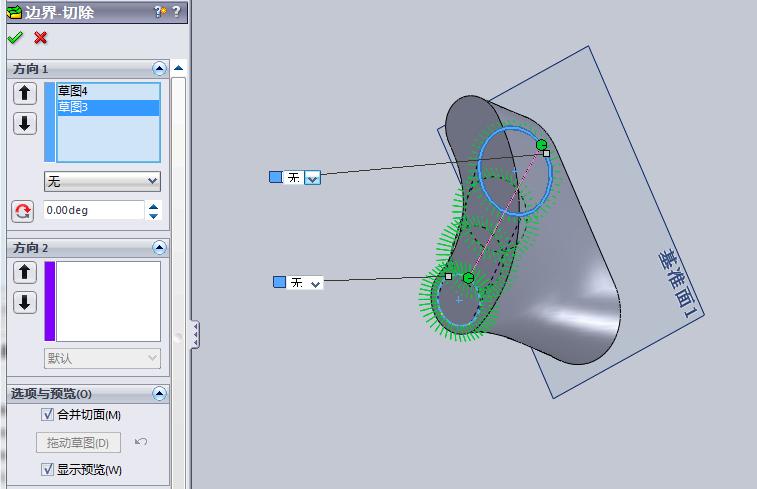Click the green connector handle on lower circle
Image resolution: width=757 pixels, height=489 pixels.
point(468,278)
